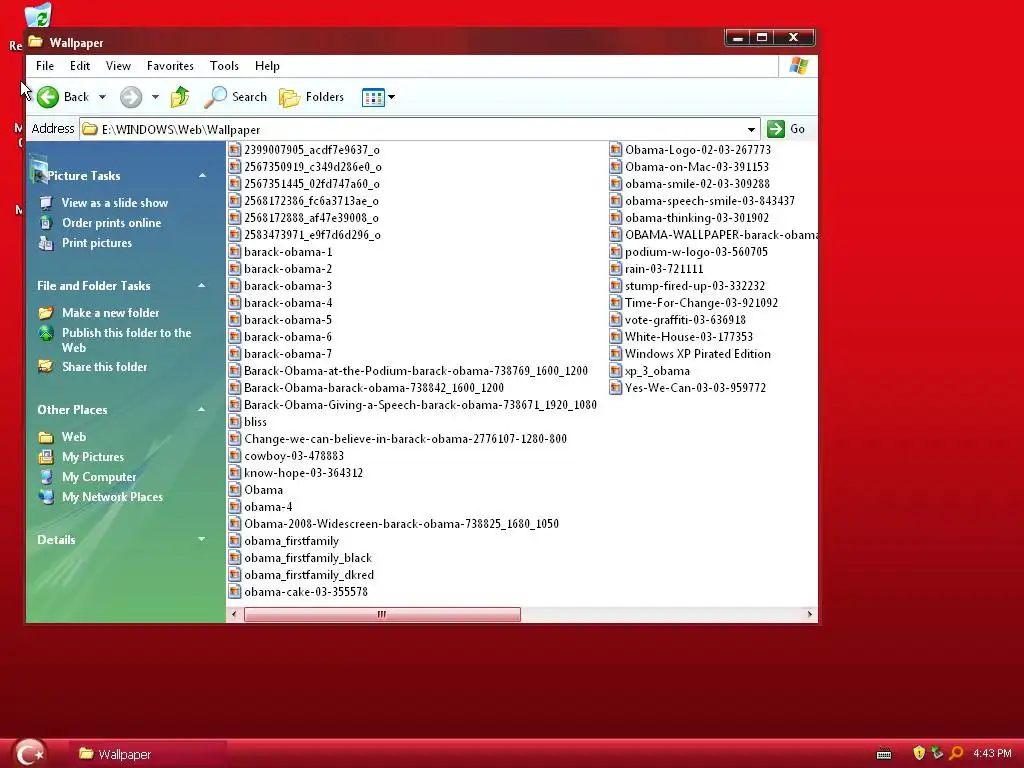1024x768 pixels.
Task: Click the slide show icon in Picture Tasks
Action: [46, 202]
